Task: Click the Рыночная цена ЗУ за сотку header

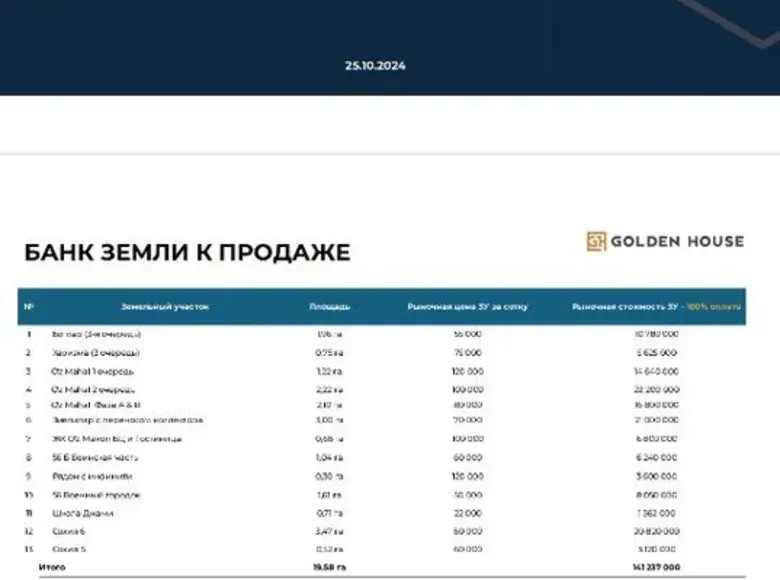Action: point(468,307)
